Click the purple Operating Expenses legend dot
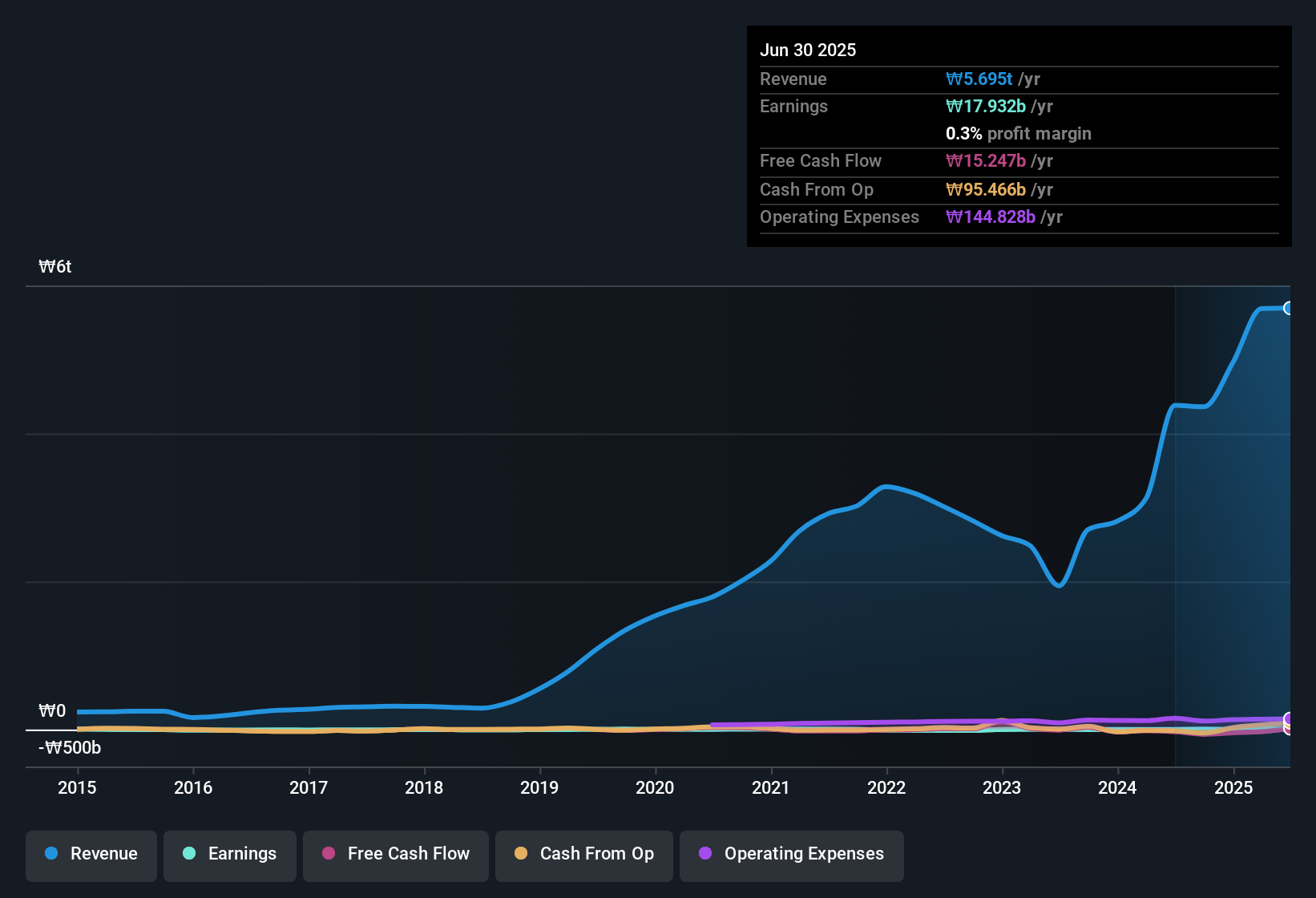Screen dimensions: 1316x898 click(704, 854)
